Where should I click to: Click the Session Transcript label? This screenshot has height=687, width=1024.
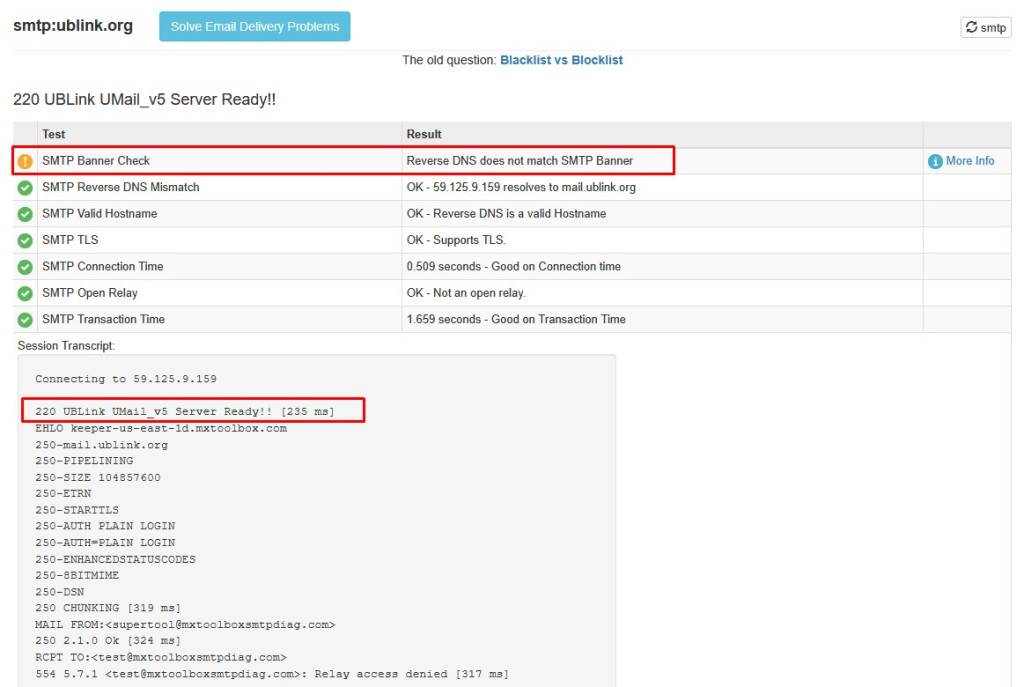coord(66,345)
